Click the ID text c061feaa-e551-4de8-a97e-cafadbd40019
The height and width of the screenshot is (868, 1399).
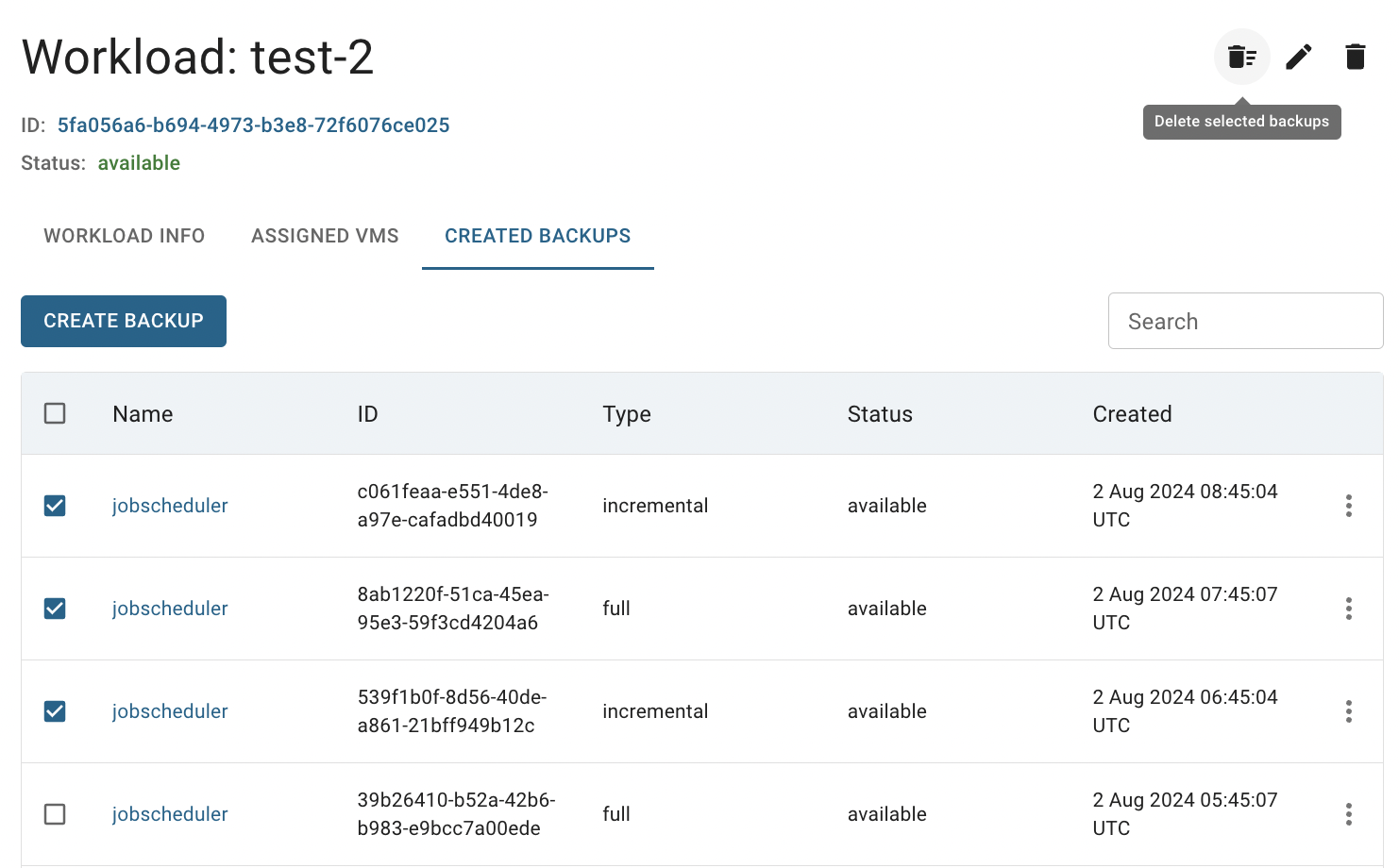click(452, 506)
